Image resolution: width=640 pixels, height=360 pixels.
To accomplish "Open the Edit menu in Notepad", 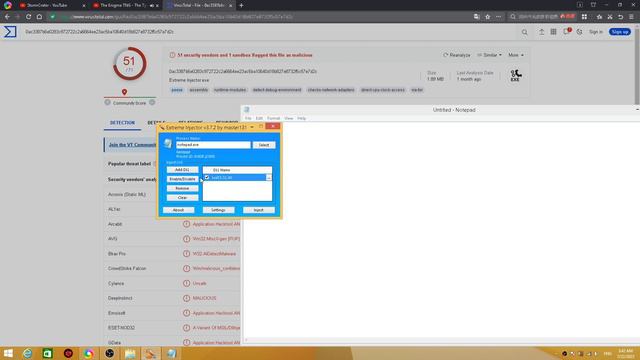I will 259,118.
